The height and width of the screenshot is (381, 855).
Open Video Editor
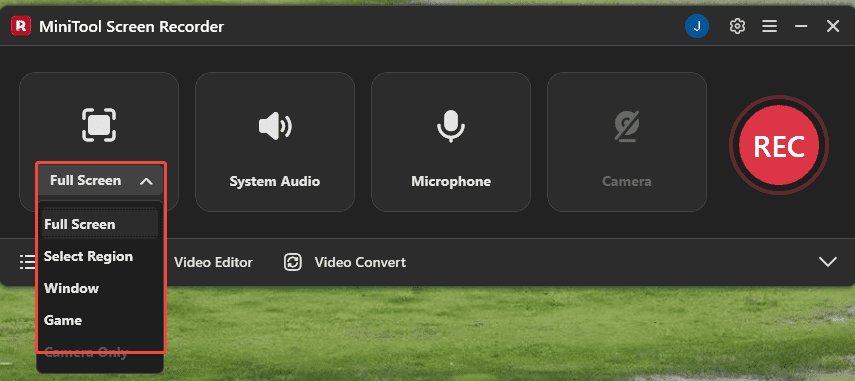click(213, 262)
